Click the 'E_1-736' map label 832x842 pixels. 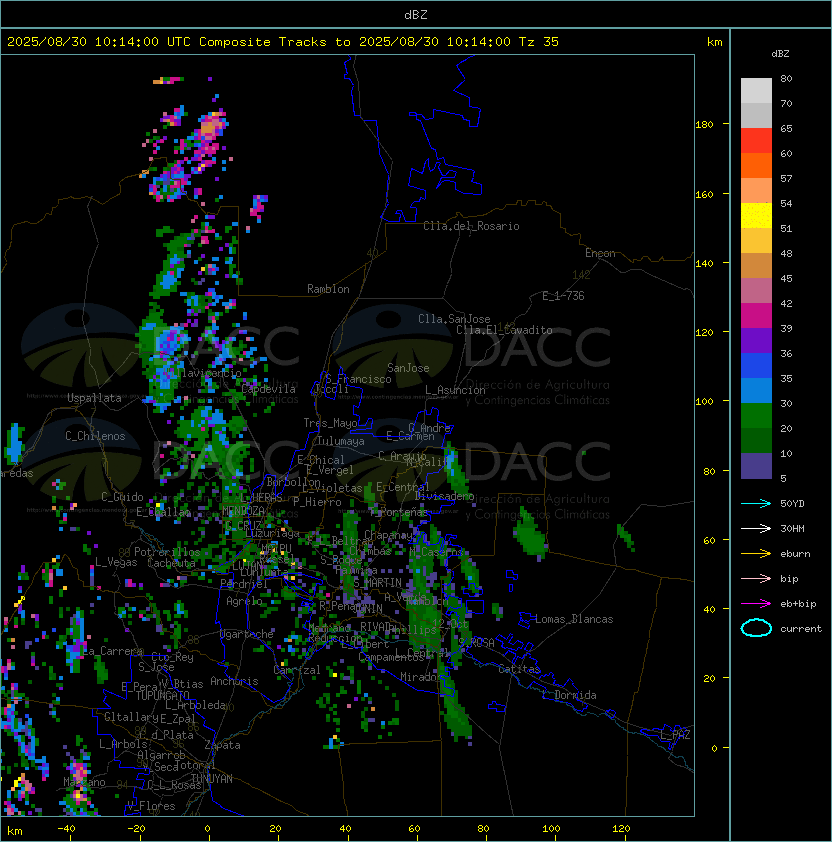tap(563, 296)
